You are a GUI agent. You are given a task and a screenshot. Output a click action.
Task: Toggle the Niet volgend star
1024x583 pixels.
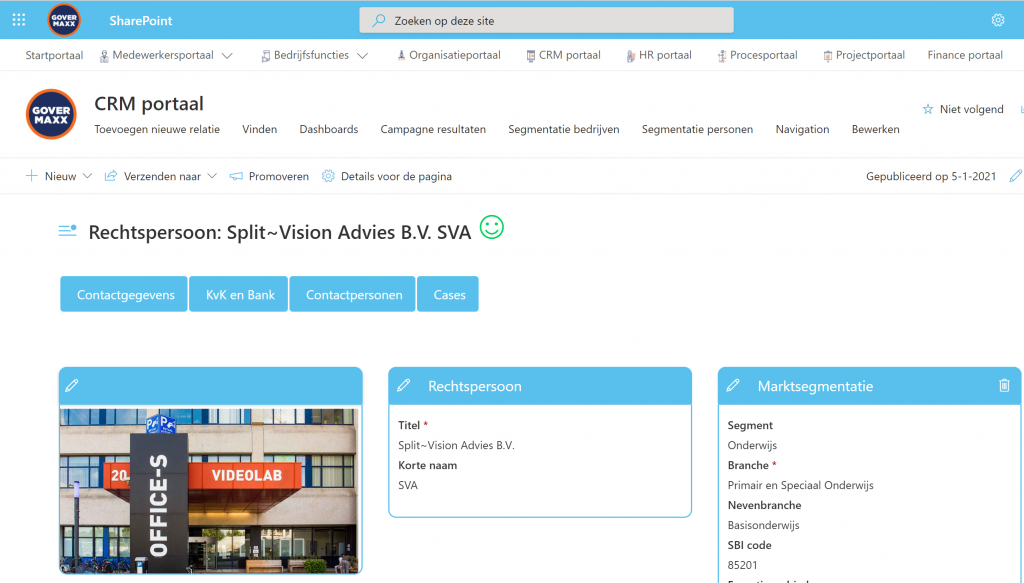927,109
